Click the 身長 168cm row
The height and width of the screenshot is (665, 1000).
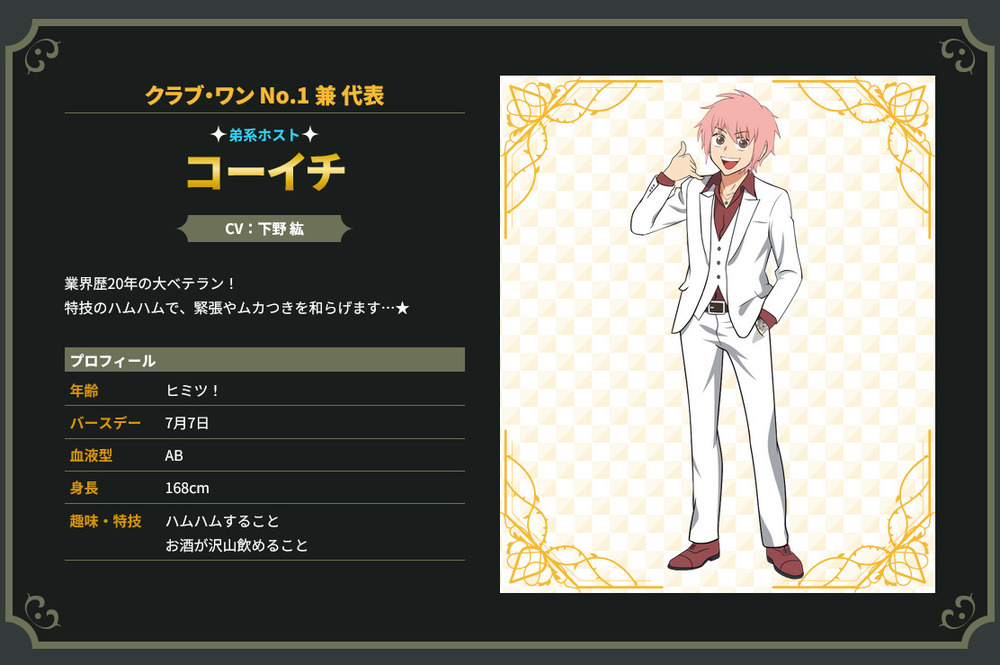(x=265, y=488)
